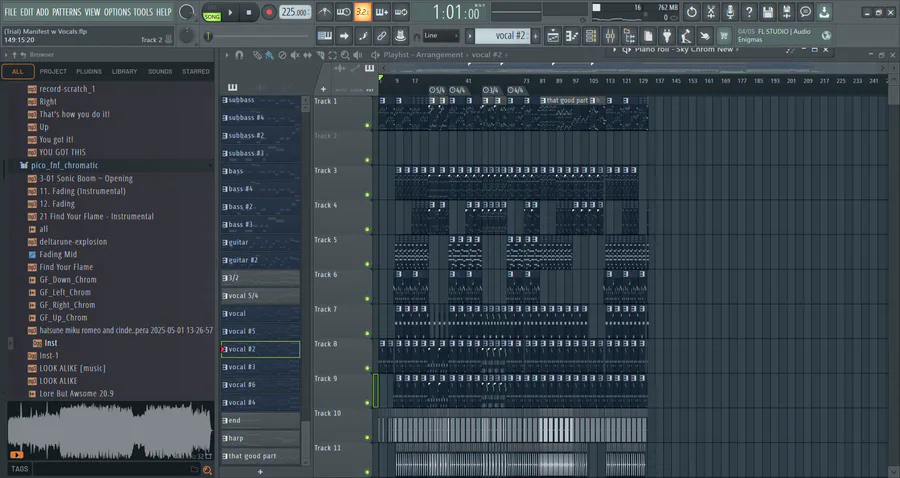Select the ALL browser tab
Screen dimensions: 900x478
(18, 72)
